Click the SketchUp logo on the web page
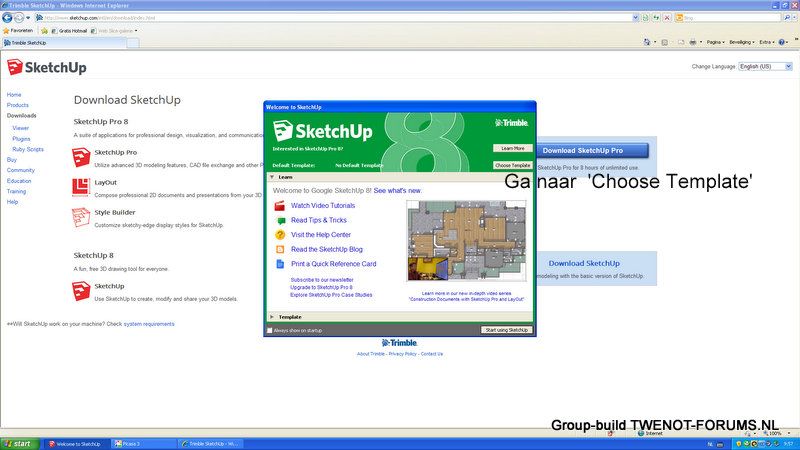800x450 pixels. (46, 67)
